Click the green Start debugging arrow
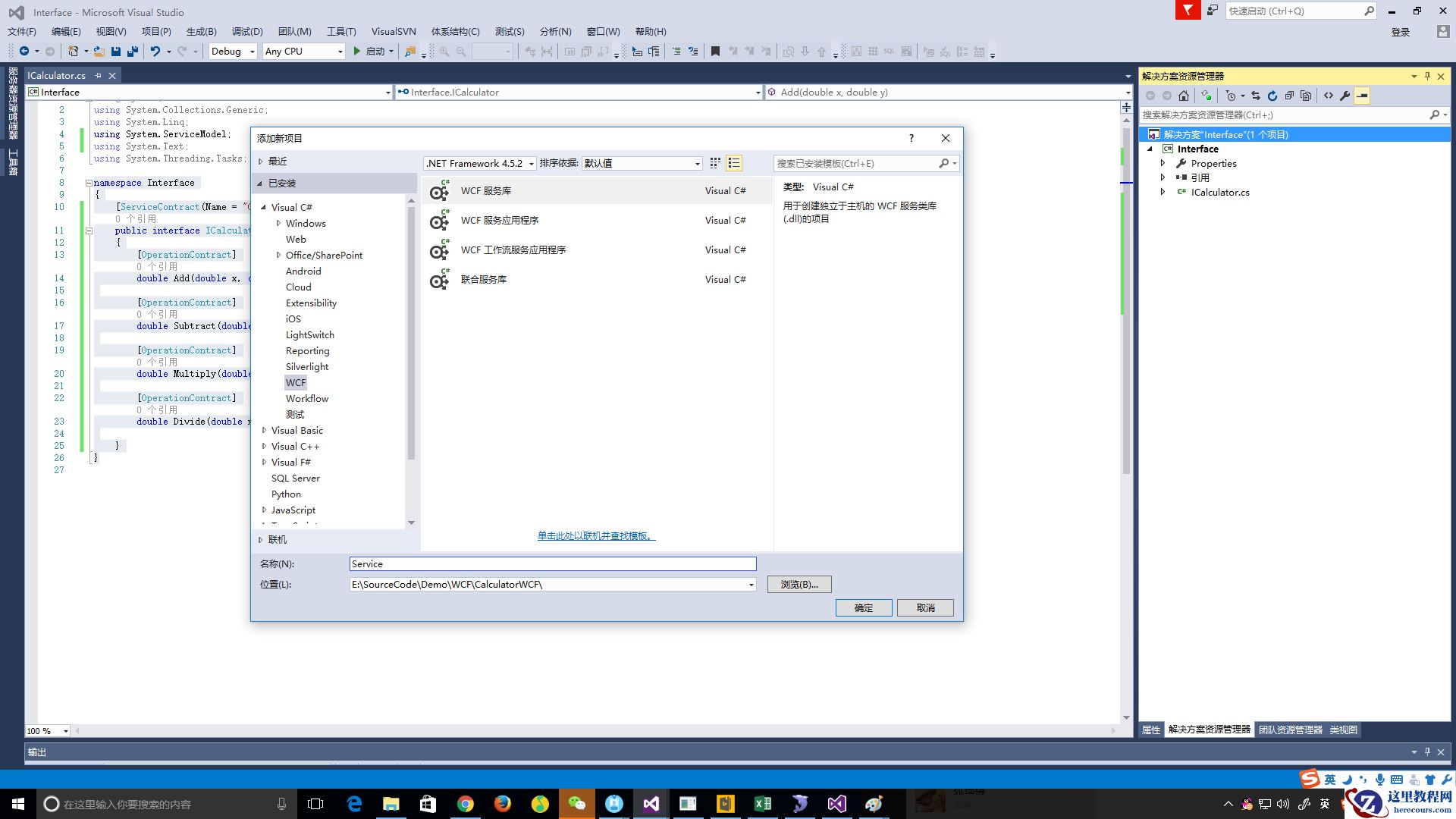The image size is (1456, 819). (356, 52)
